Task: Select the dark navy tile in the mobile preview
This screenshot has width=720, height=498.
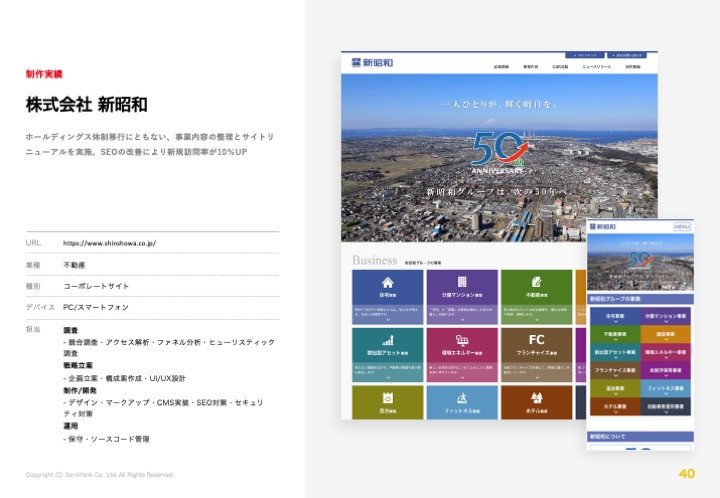Action: click(x=665, y=406)
